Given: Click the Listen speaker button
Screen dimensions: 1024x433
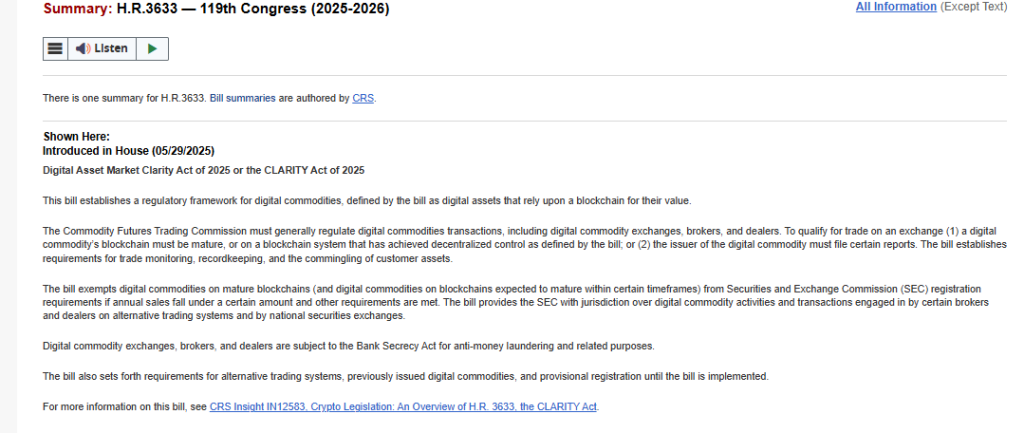Looking at the screenshot, I should 102,49.
